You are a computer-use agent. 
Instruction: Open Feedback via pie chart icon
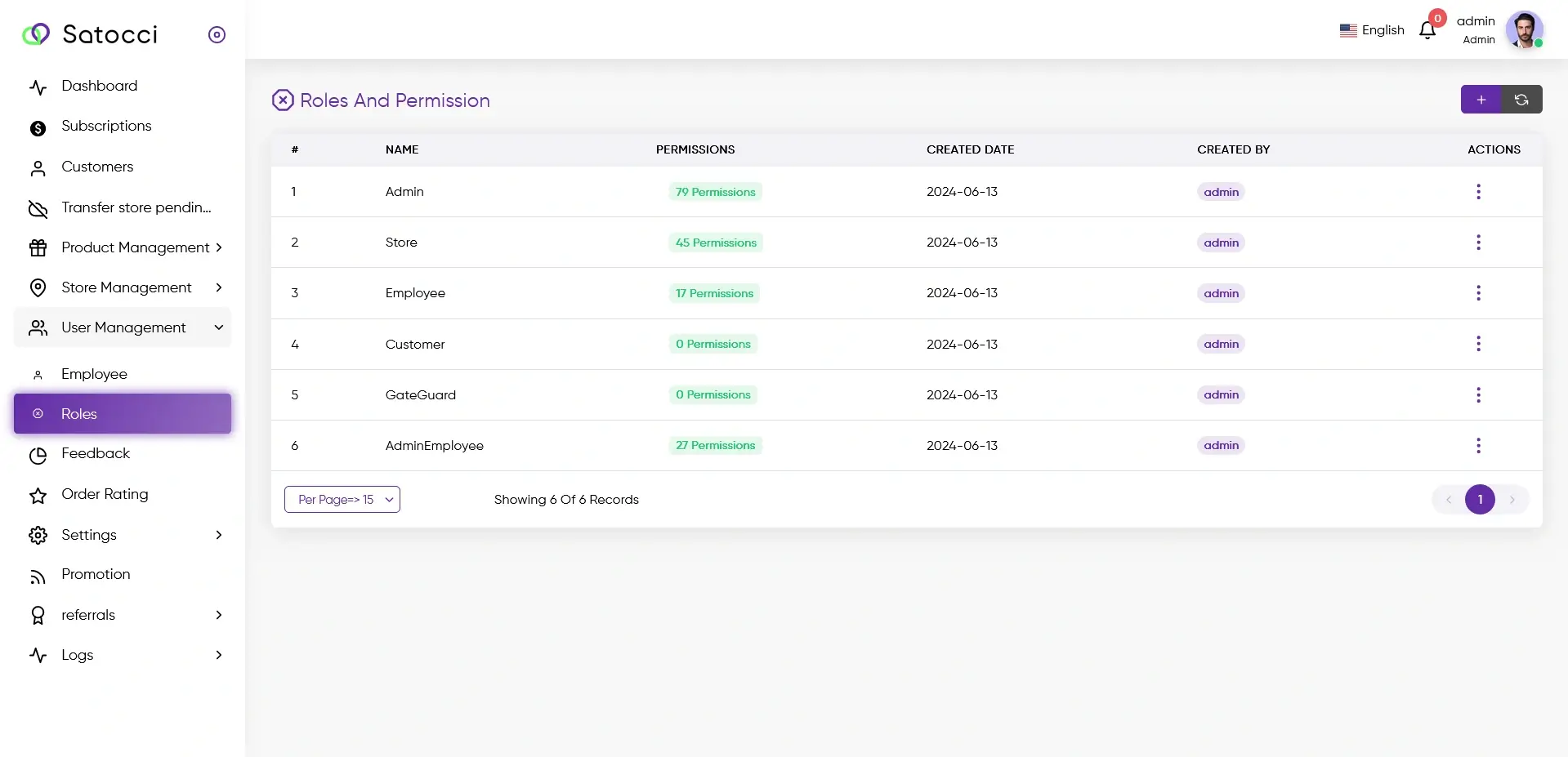point(38,455)
